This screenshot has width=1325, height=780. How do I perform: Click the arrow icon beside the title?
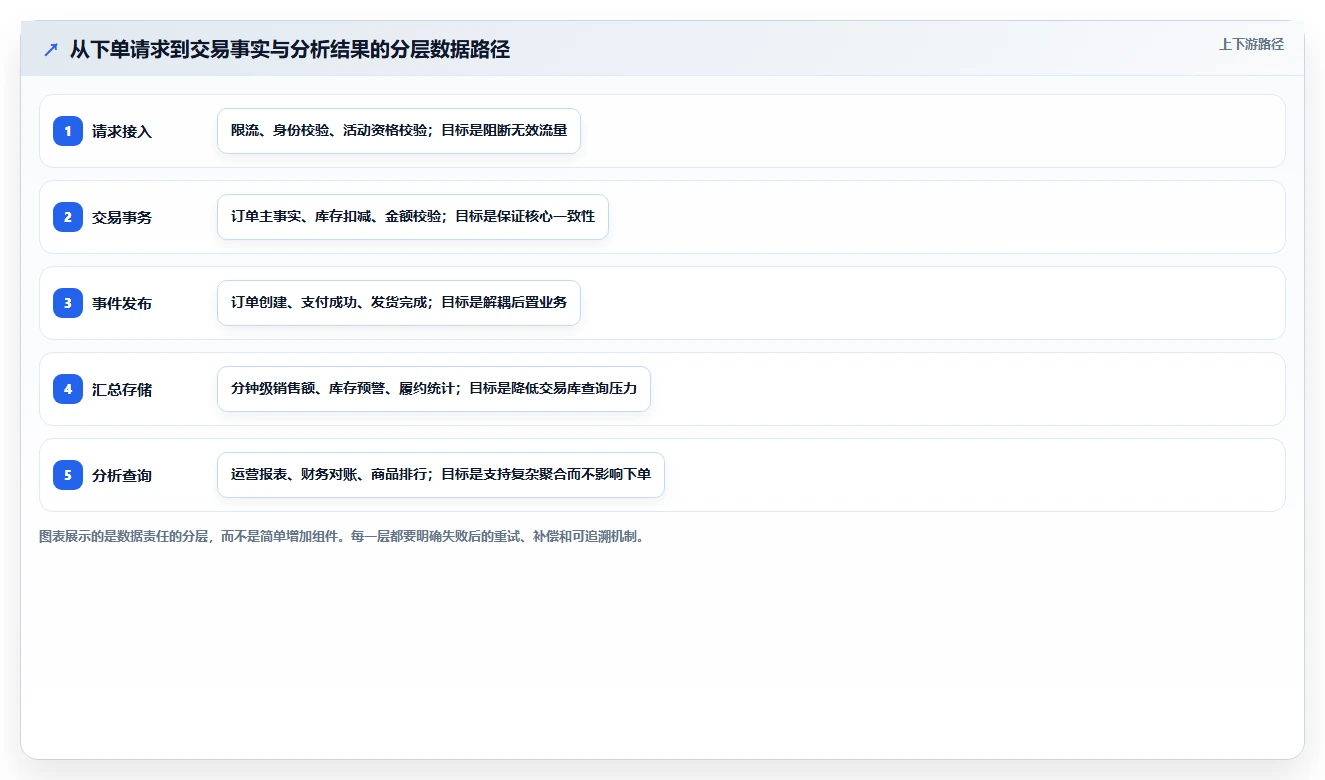tap(51, 49)
